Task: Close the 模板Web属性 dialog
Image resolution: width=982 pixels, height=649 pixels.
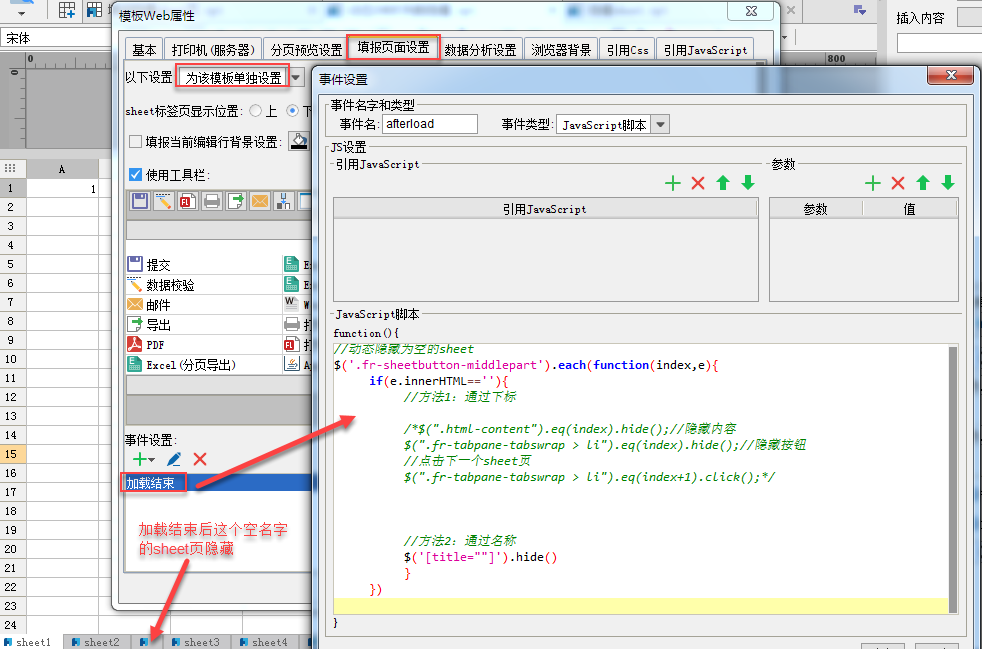Action: click(x=751, y=11)
